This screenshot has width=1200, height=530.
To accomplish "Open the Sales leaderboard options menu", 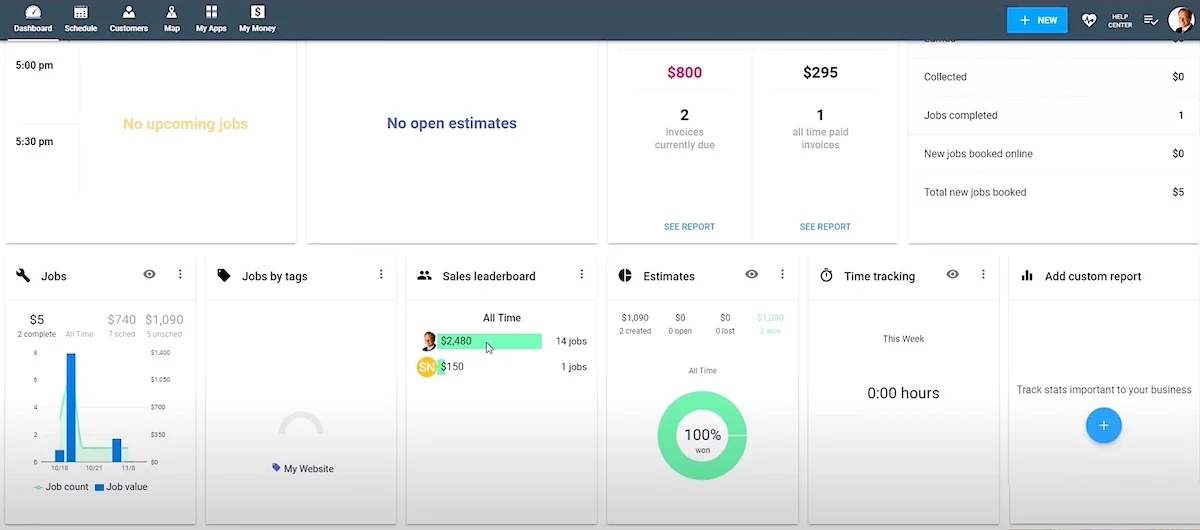I will click(x=582, y=274).
